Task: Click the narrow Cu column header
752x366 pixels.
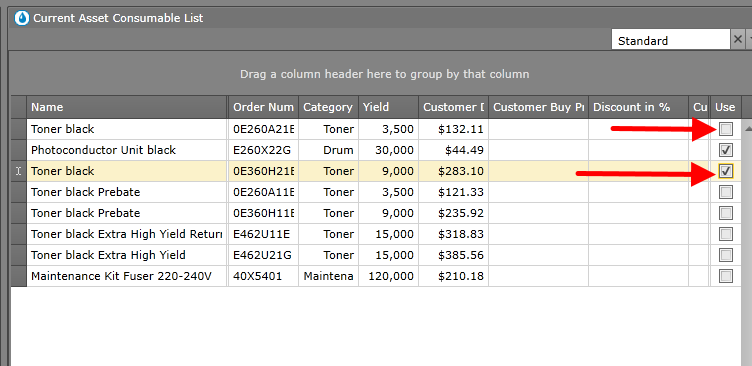Action: tap(699, 107)
